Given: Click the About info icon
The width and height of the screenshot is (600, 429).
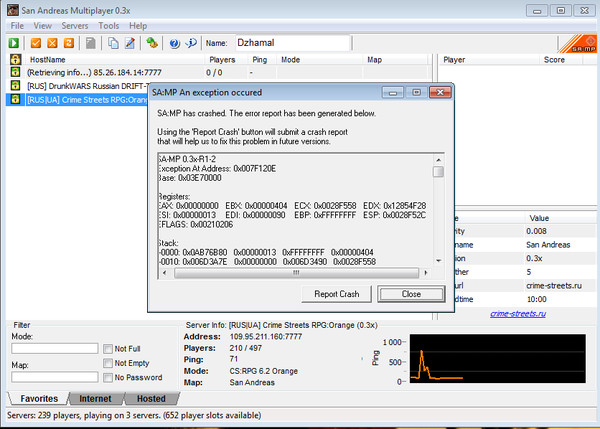Looking at the screenshot, I should [191, 43].
